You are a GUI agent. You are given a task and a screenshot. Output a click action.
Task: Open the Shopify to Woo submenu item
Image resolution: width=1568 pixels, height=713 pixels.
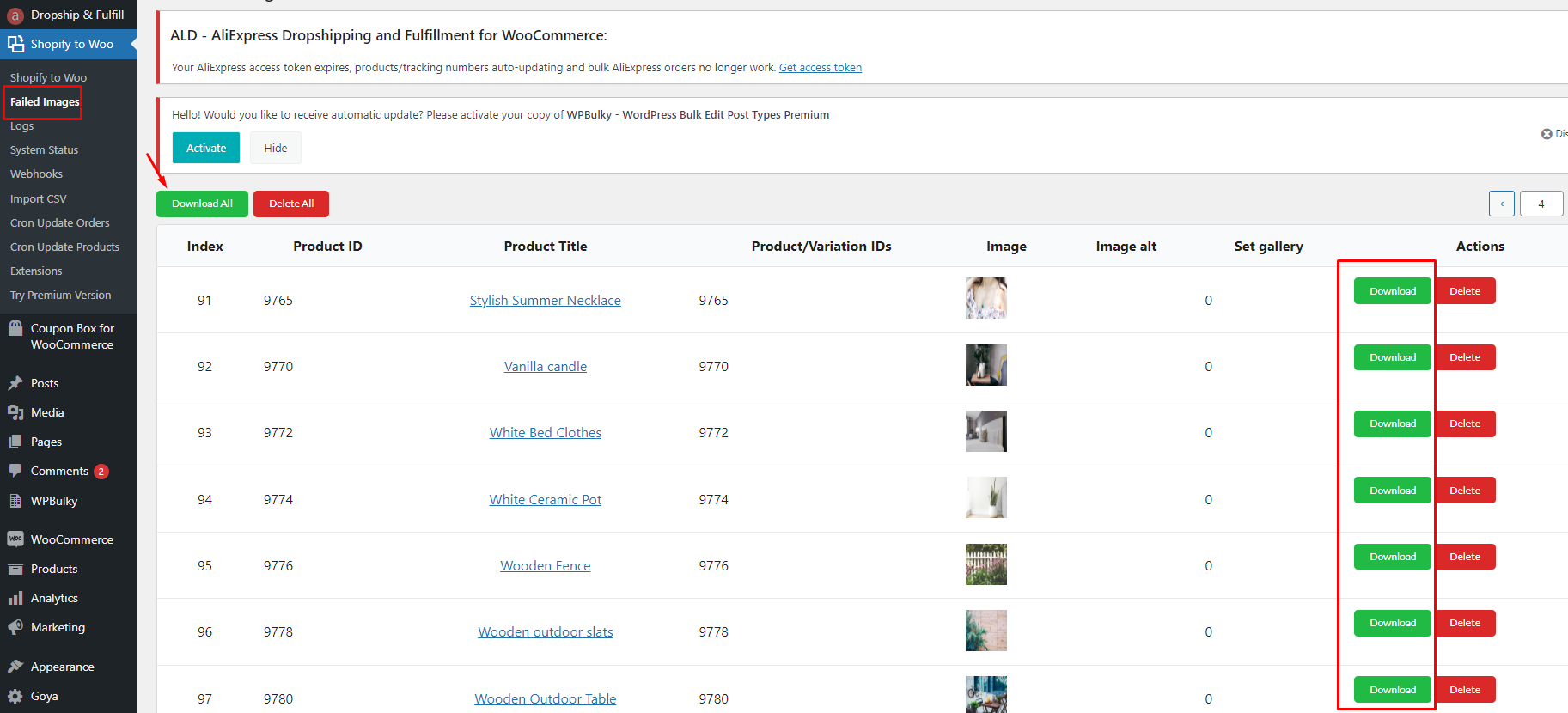[x=49, y=77]
